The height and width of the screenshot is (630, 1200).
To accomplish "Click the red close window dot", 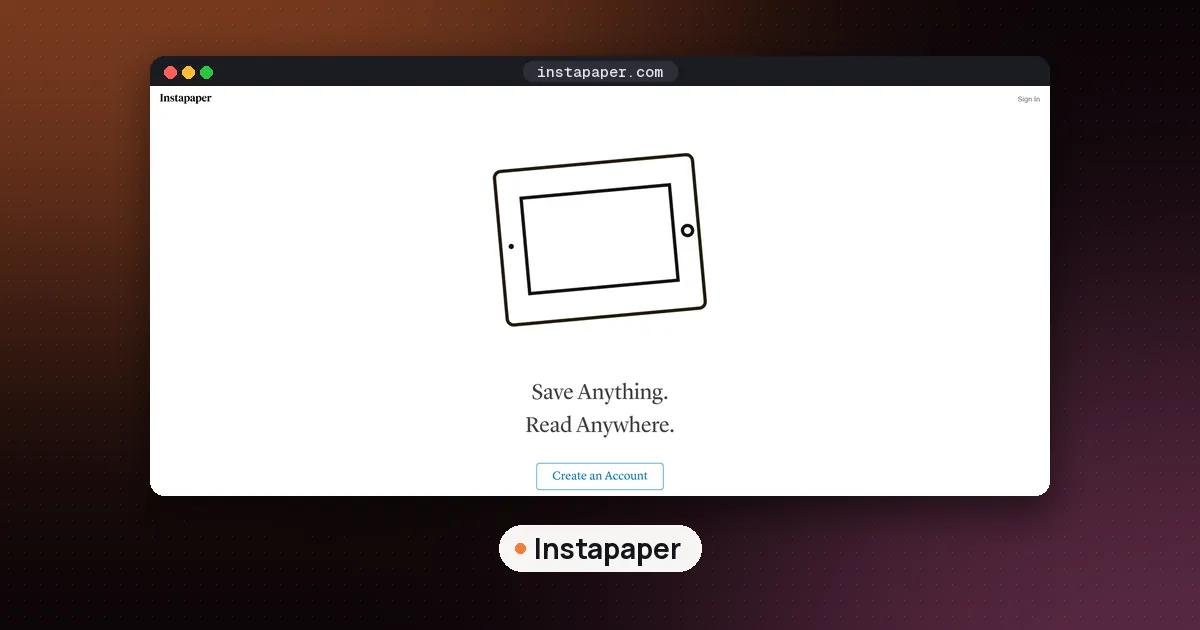I will click(x=171, y=72).
